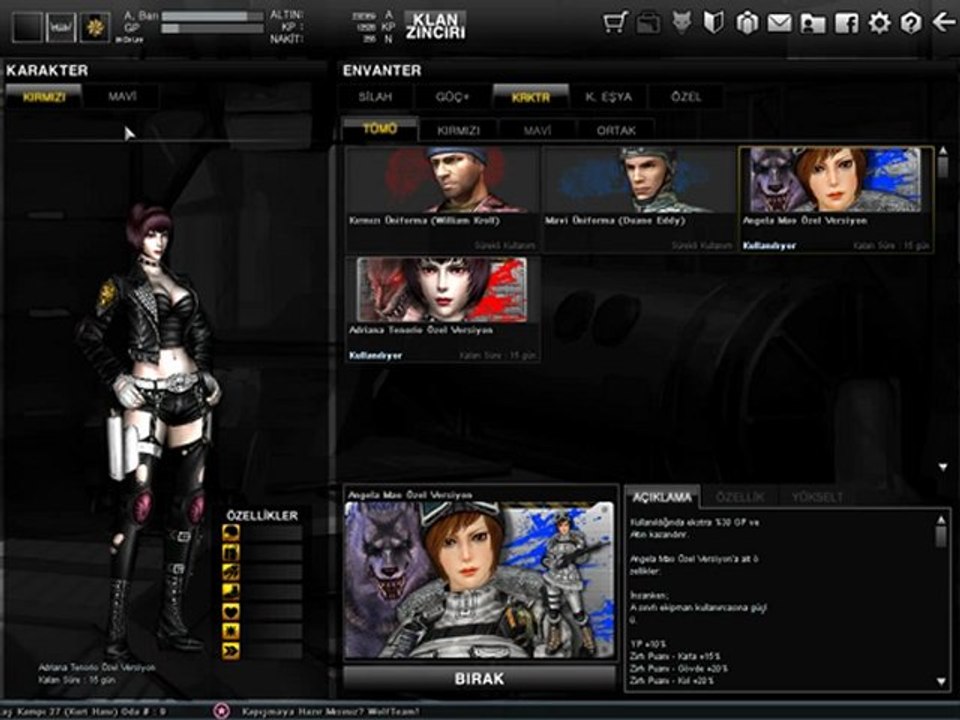This screenshot has width=960, height=720.
Task: Click the 'Kapışmaya Hazır Mısınız? WolfTeam!' ticker
Action: point(331,711)
